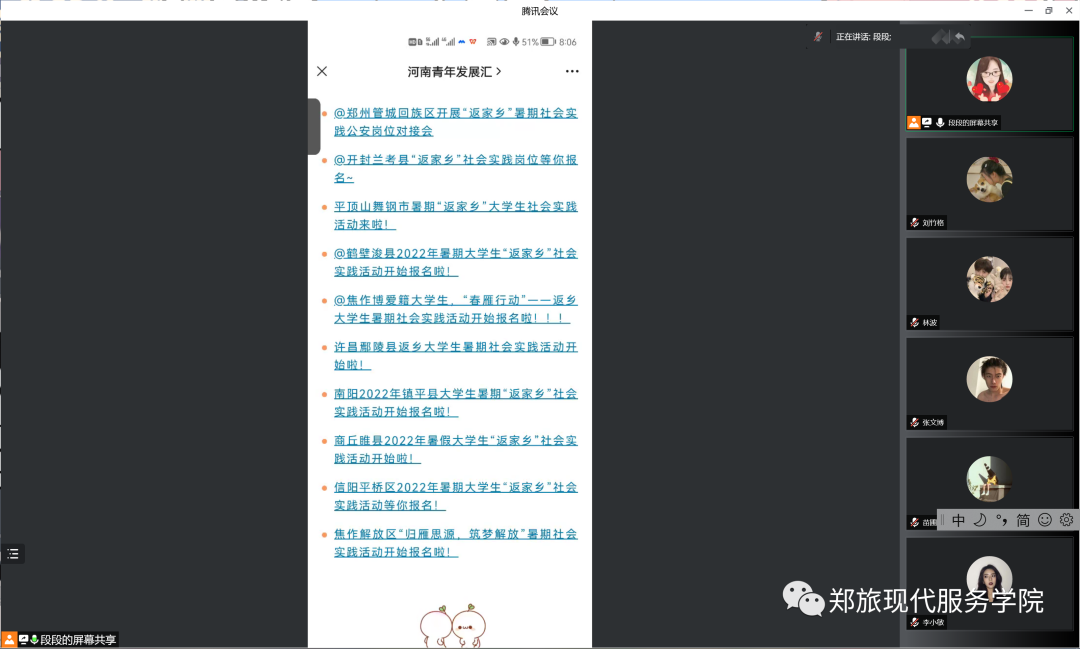Click the gray collapse handle left of article
The width and height of the screenshot is (1080, 649).
(314, 126)
